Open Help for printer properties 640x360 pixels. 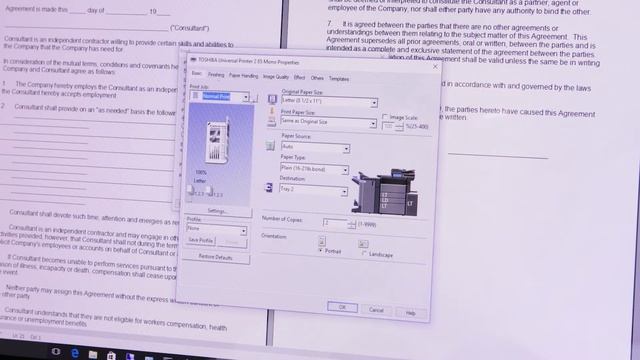coord(411,313)
